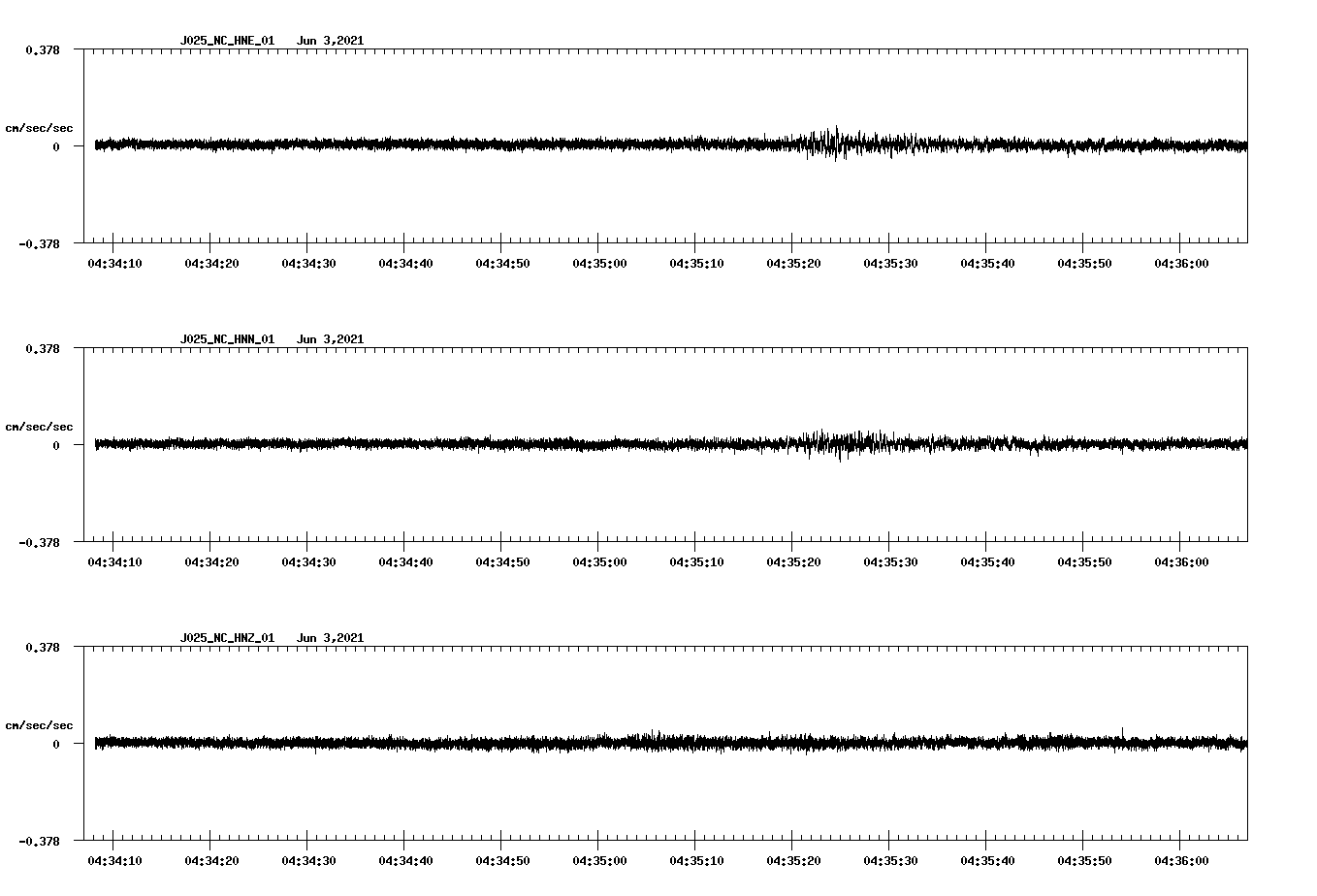The height and width of the screenshot is (896, 1317).
Task: Click the 04:34:20 time label under HNN plot
Action: (x=211, y=562)
